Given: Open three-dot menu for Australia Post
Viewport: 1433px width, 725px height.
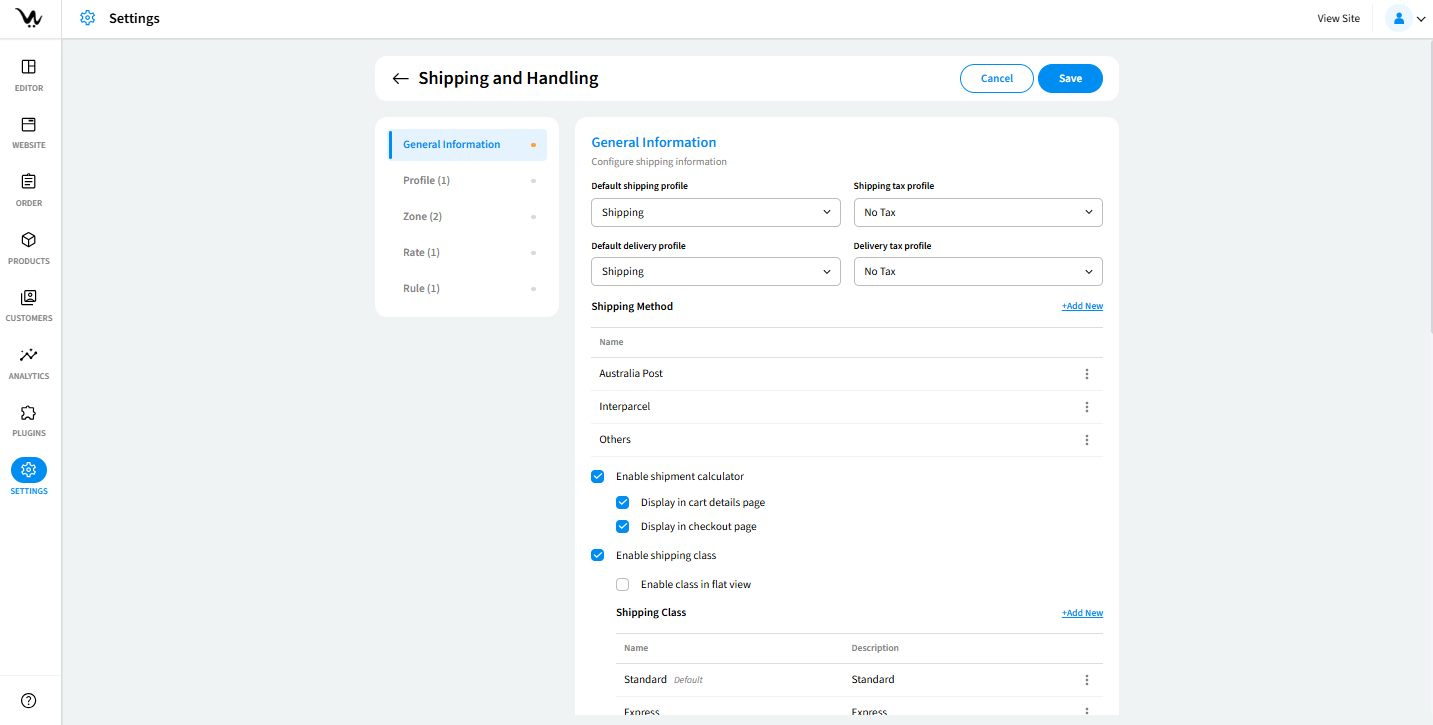Looking at the screenshot, I should (x=1087, y=374).
